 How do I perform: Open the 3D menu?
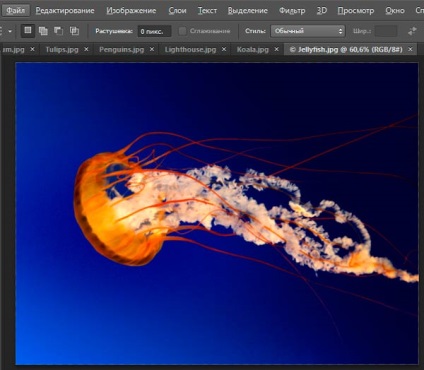pos(322,11)
